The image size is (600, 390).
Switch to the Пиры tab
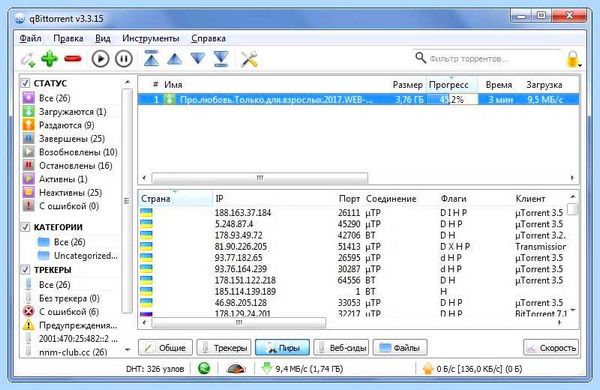[x=282, y=348]
